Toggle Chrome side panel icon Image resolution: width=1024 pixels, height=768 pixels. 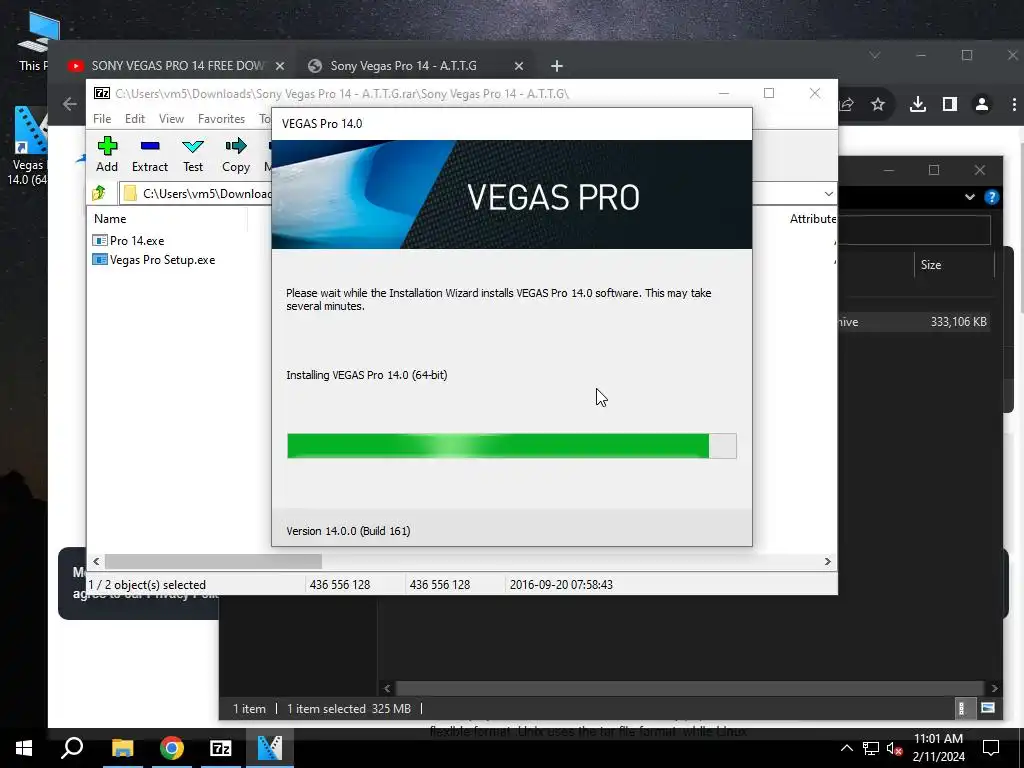(x=950, y=104)
